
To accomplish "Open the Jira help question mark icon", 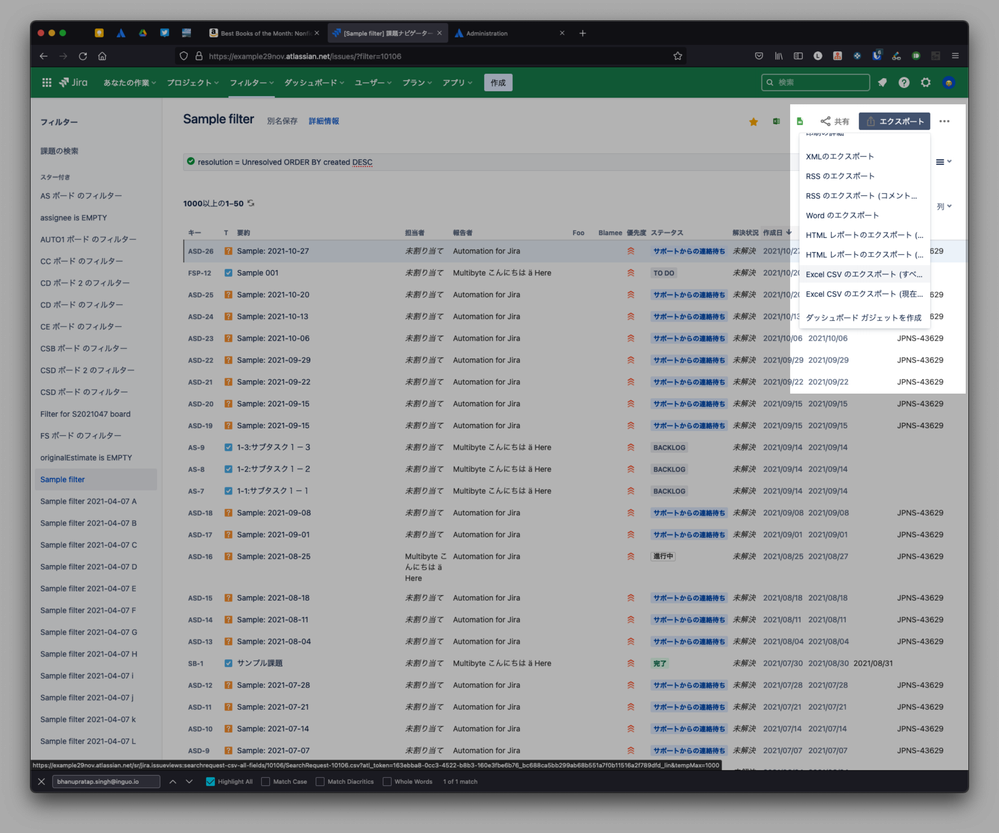I will pyautogui.click(x=903, y=82).
